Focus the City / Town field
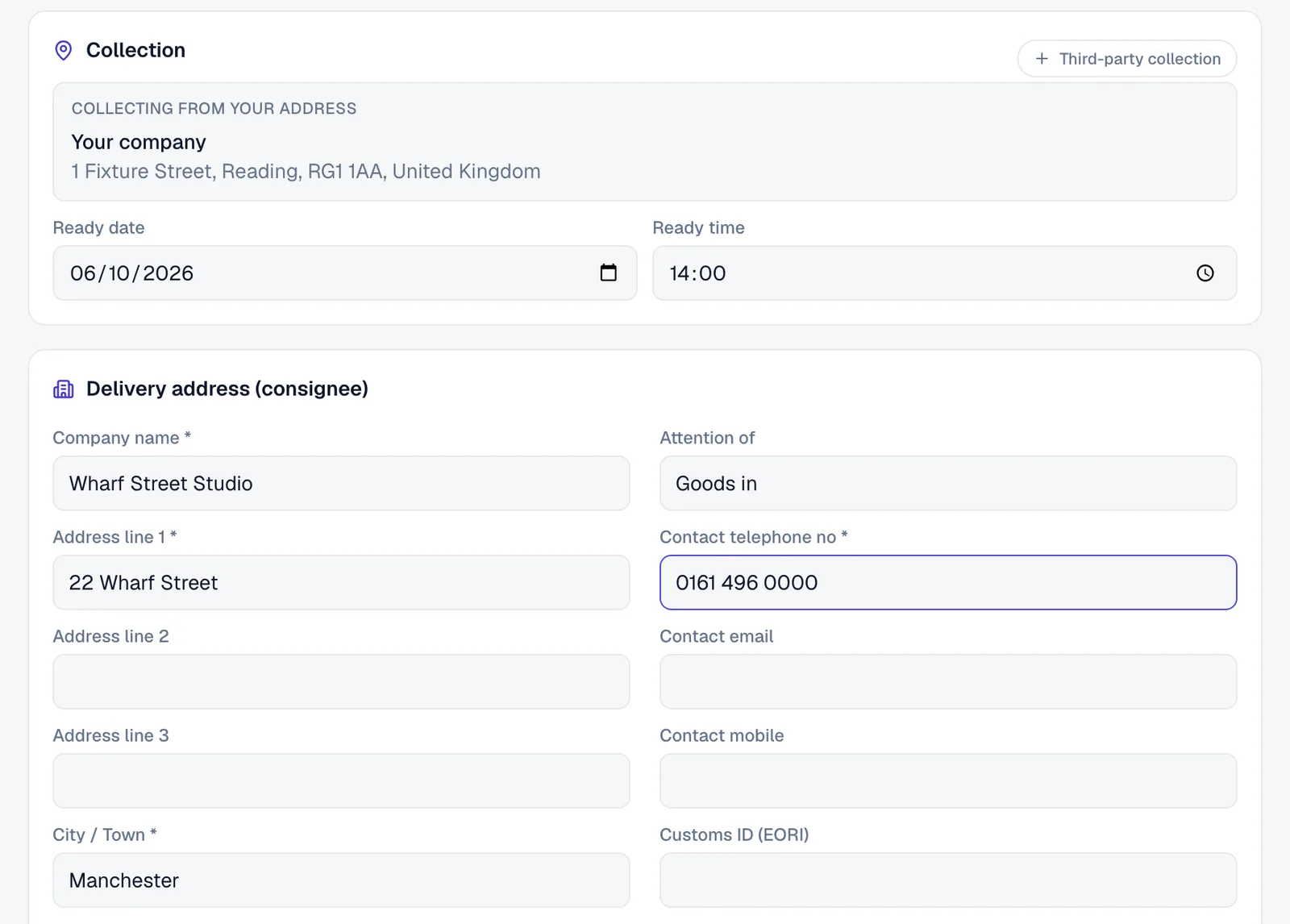The height and width of the screenshot is (924, 1290). click(341, 880)
